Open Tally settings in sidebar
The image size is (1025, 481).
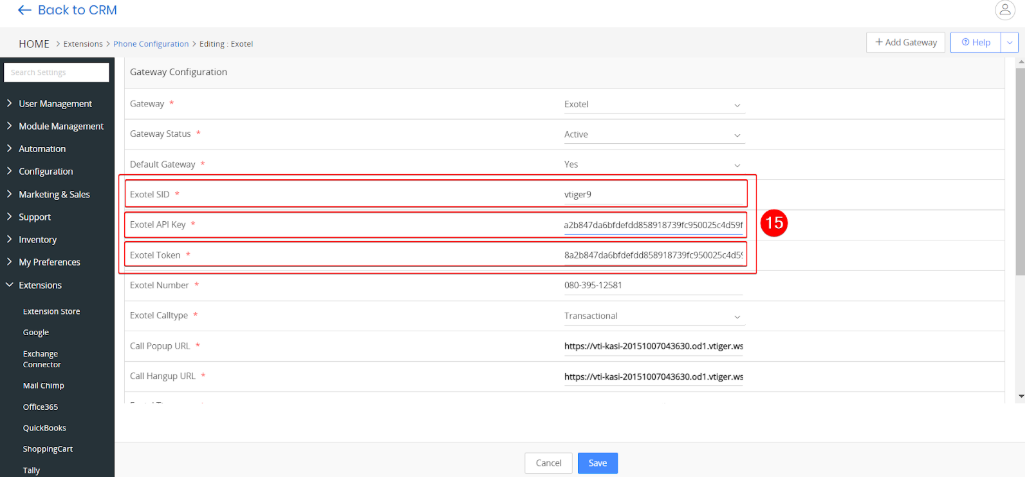[x=31, y=470]
